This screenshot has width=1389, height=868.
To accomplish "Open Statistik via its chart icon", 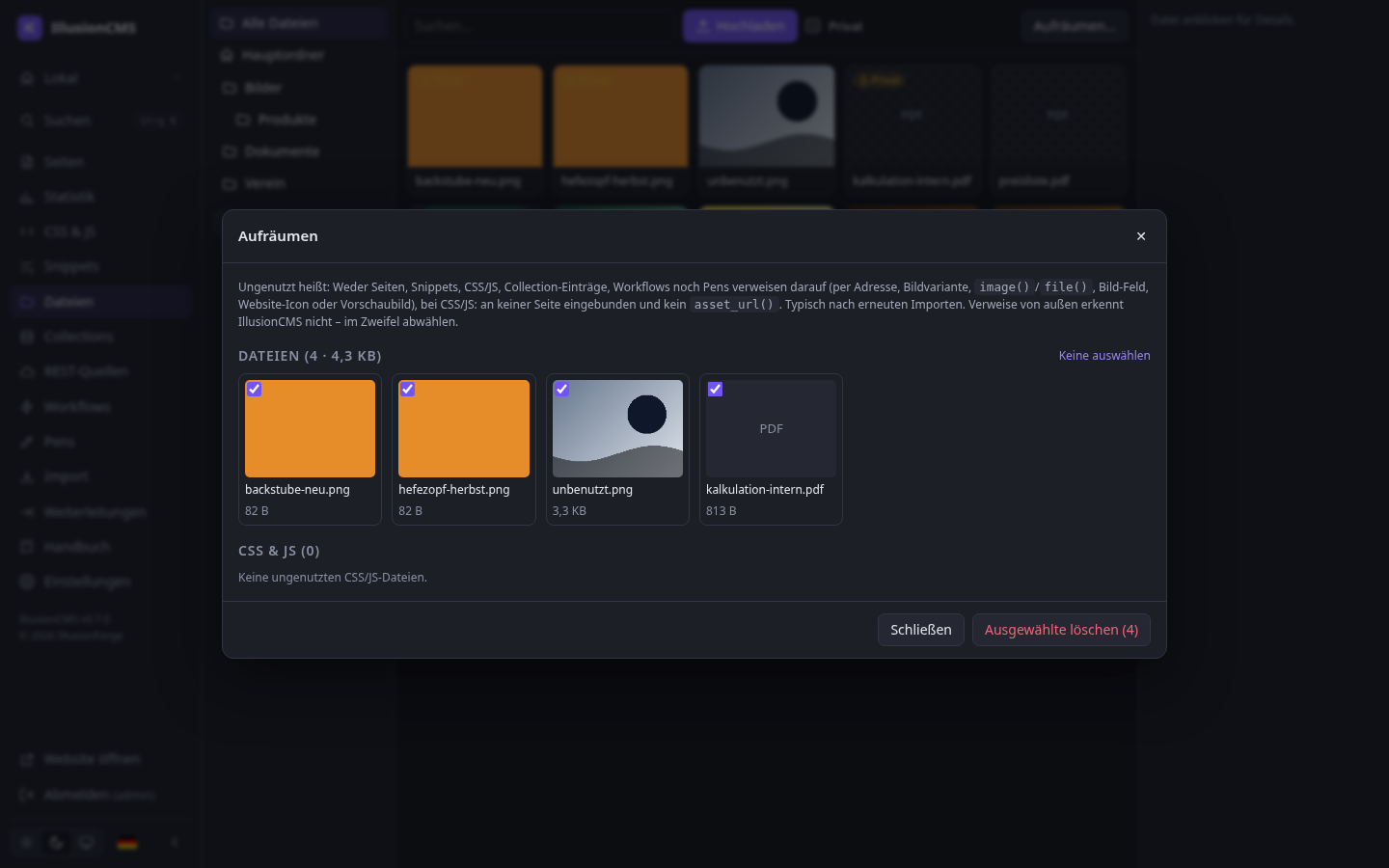I will coord(27,197).
